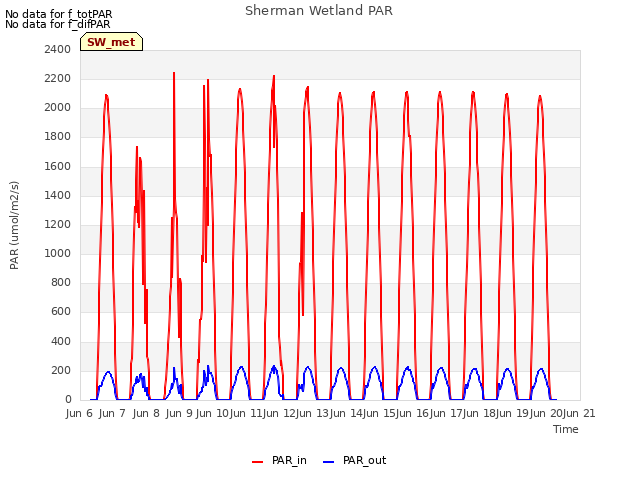
Task: Click the y-axis tick value 1400
Action: tap(58, 195)
